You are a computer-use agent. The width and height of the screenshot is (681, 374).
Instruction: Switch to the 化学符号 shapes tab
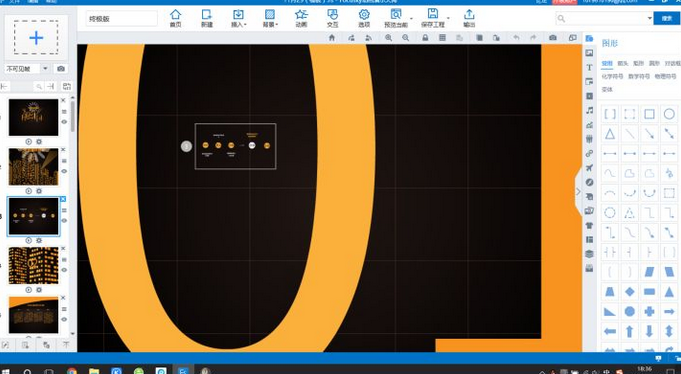click(x=612, y=76)
